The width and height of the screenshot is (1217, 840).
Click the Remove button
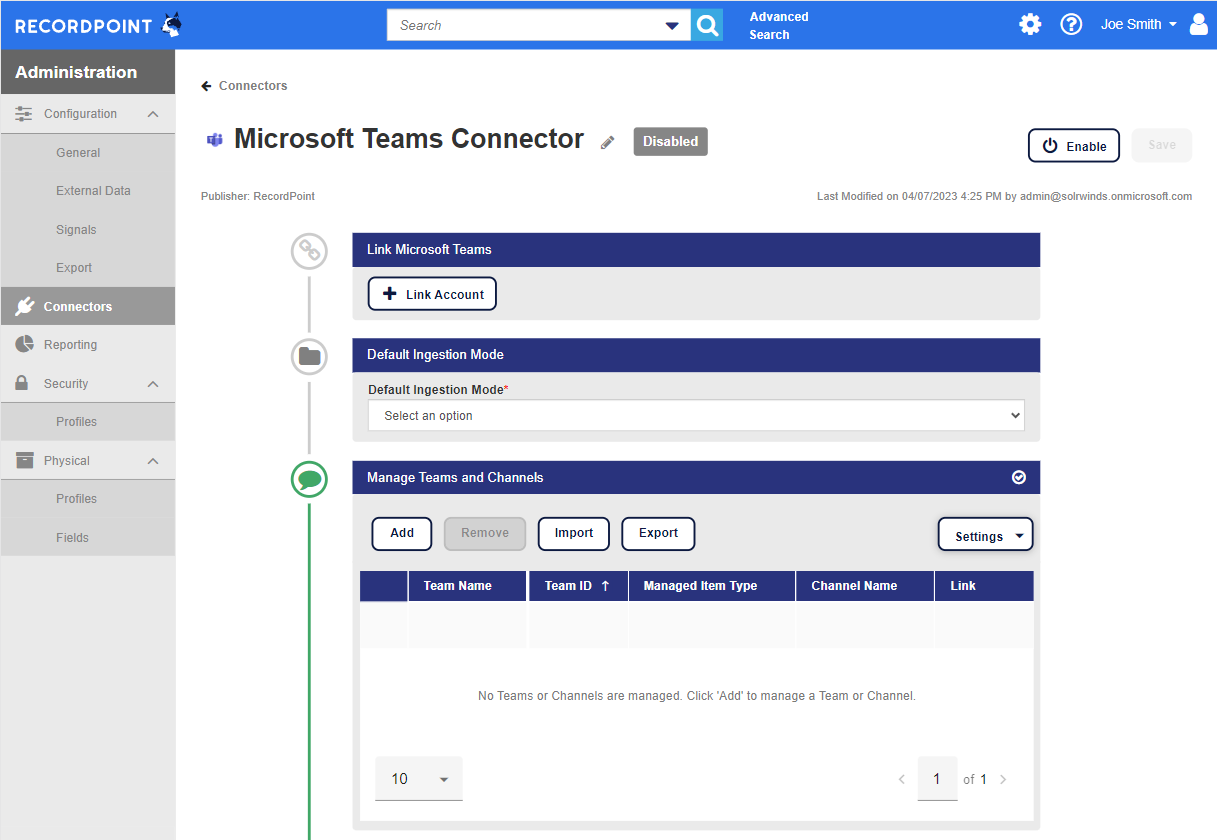tap(485, 534)
